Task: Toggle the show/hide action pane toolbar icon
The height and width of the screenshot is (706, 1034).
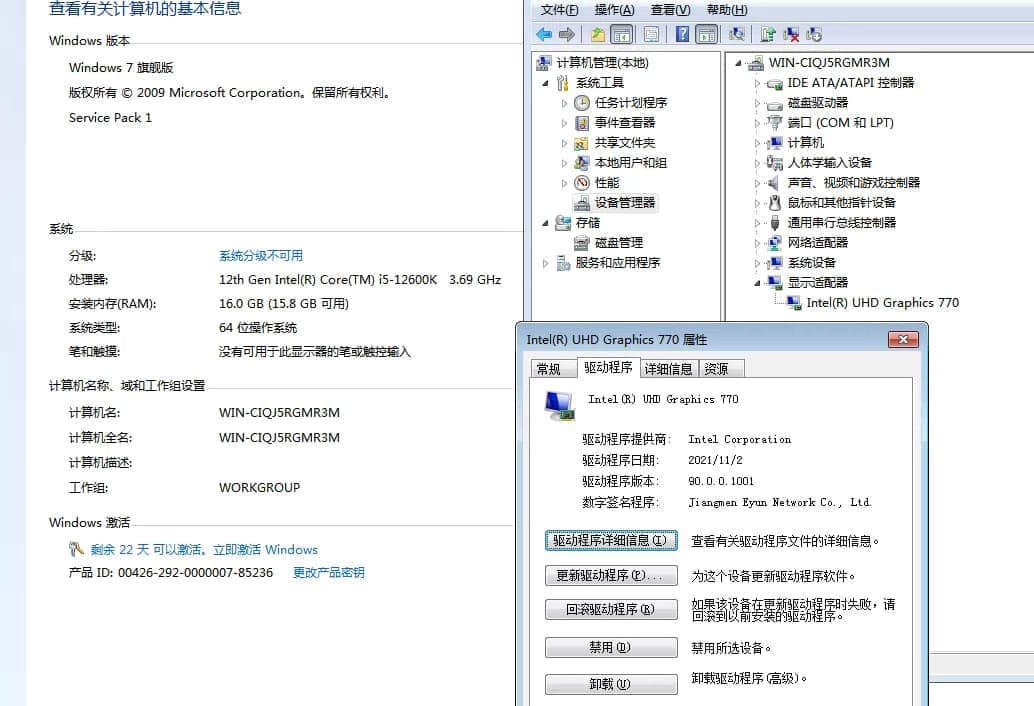Action: [708, 33]
